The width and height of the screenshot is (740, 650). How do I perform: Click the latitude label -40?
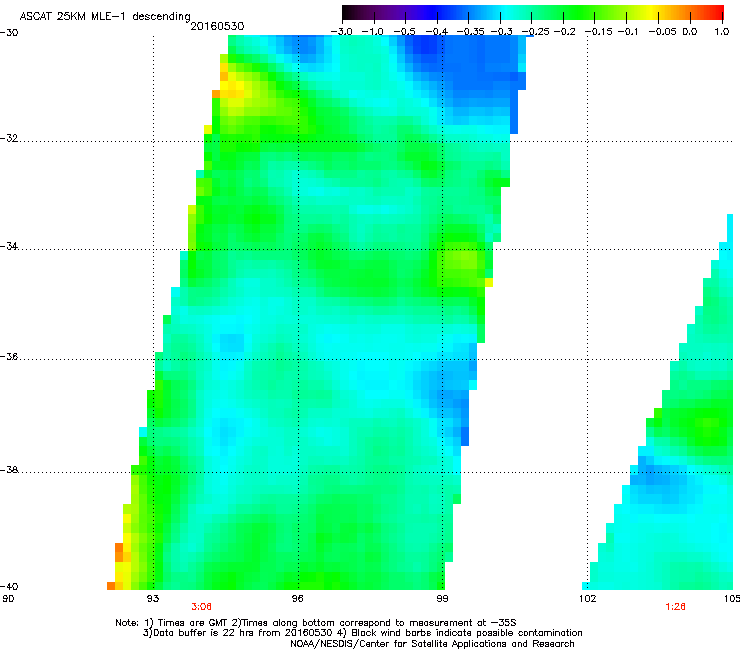coord(9,586)
